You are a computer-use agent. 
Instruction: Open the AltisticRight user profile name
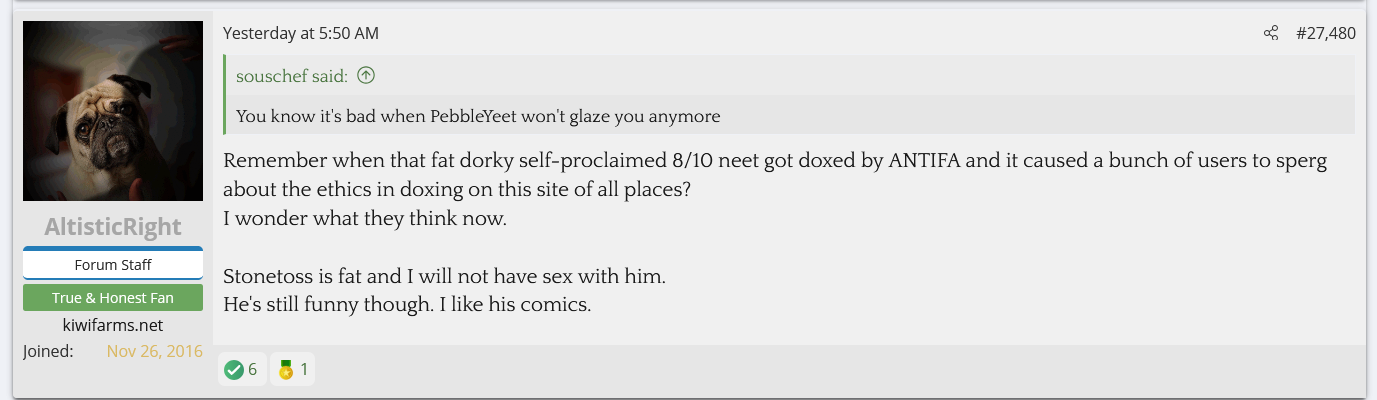[113, 227]
